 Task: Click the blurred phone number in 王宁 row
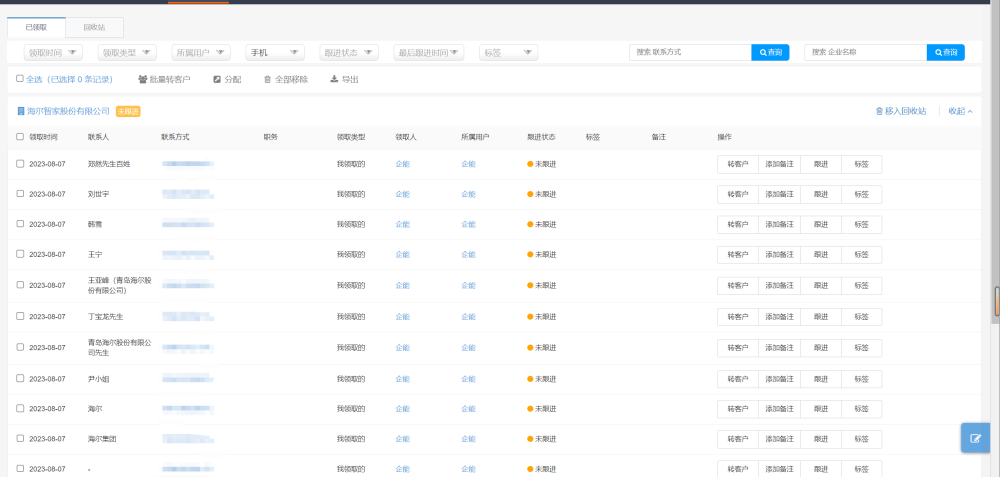pos(188,254)
